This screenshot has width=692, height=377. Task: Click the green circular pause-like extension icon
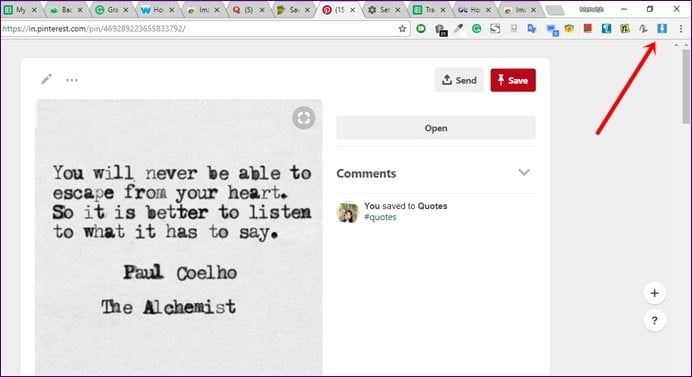(x=421, y=29)
